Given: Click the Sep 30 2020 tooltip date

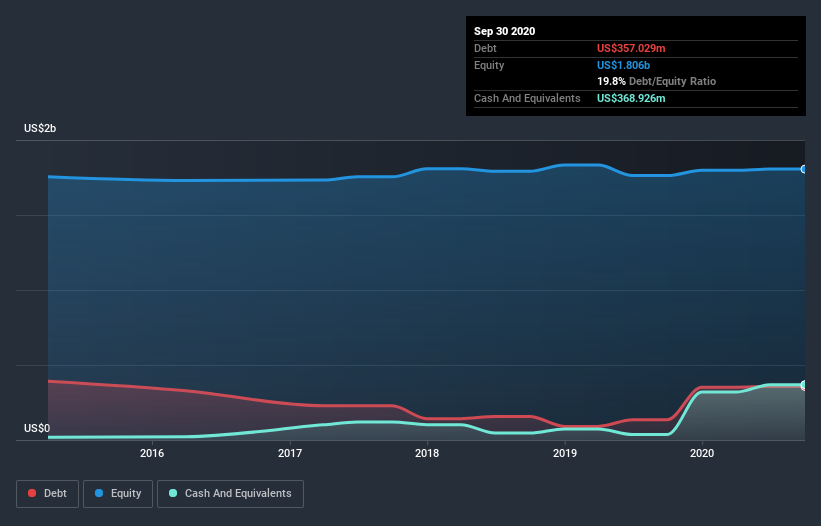Looking at the screenshot, I should pos(505,31).
